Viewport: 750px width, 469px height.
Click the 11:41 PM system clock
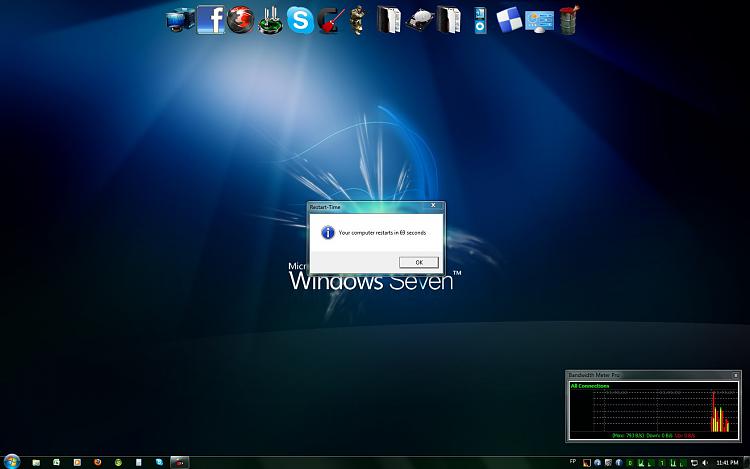click(727, 463)
